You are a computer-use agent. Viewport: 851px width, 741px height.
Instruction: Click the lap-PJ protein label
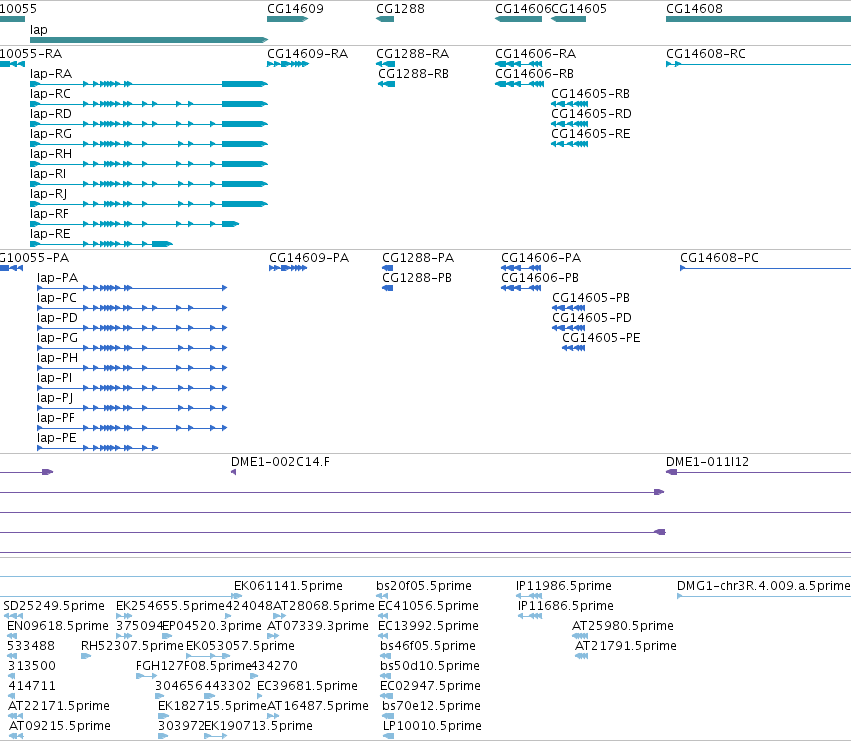coord(55,398)
